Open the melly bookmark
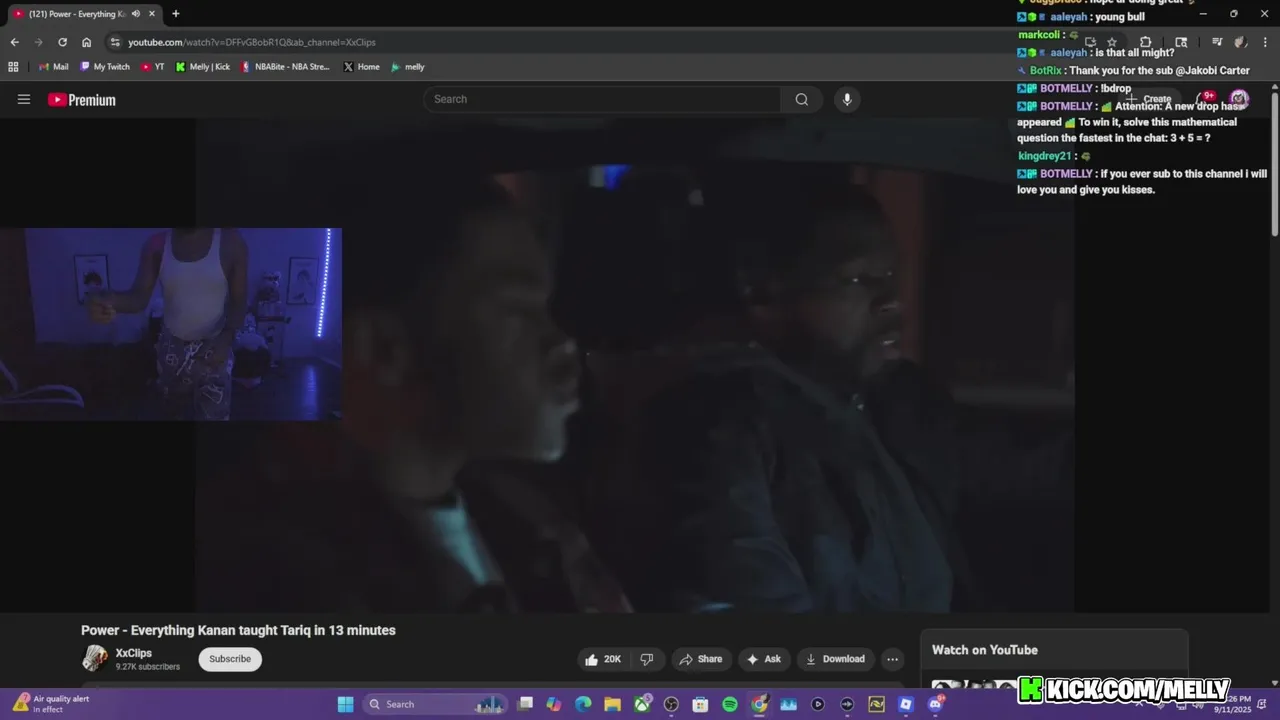 point(408,67)
